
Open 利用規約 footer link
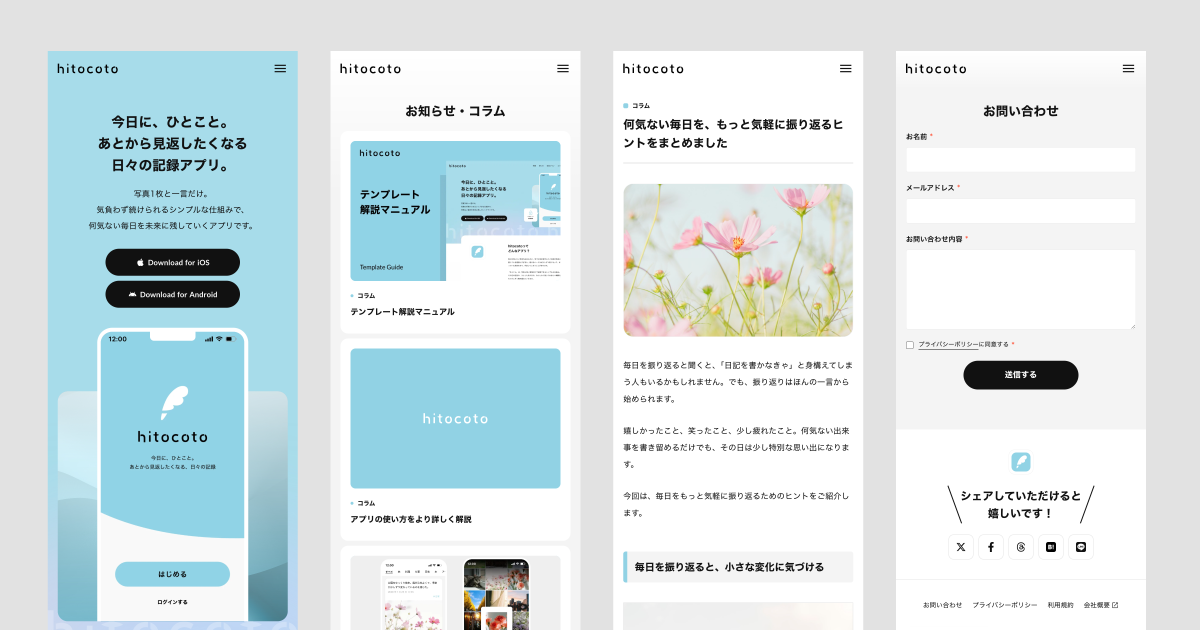(x=1061, y=605)
